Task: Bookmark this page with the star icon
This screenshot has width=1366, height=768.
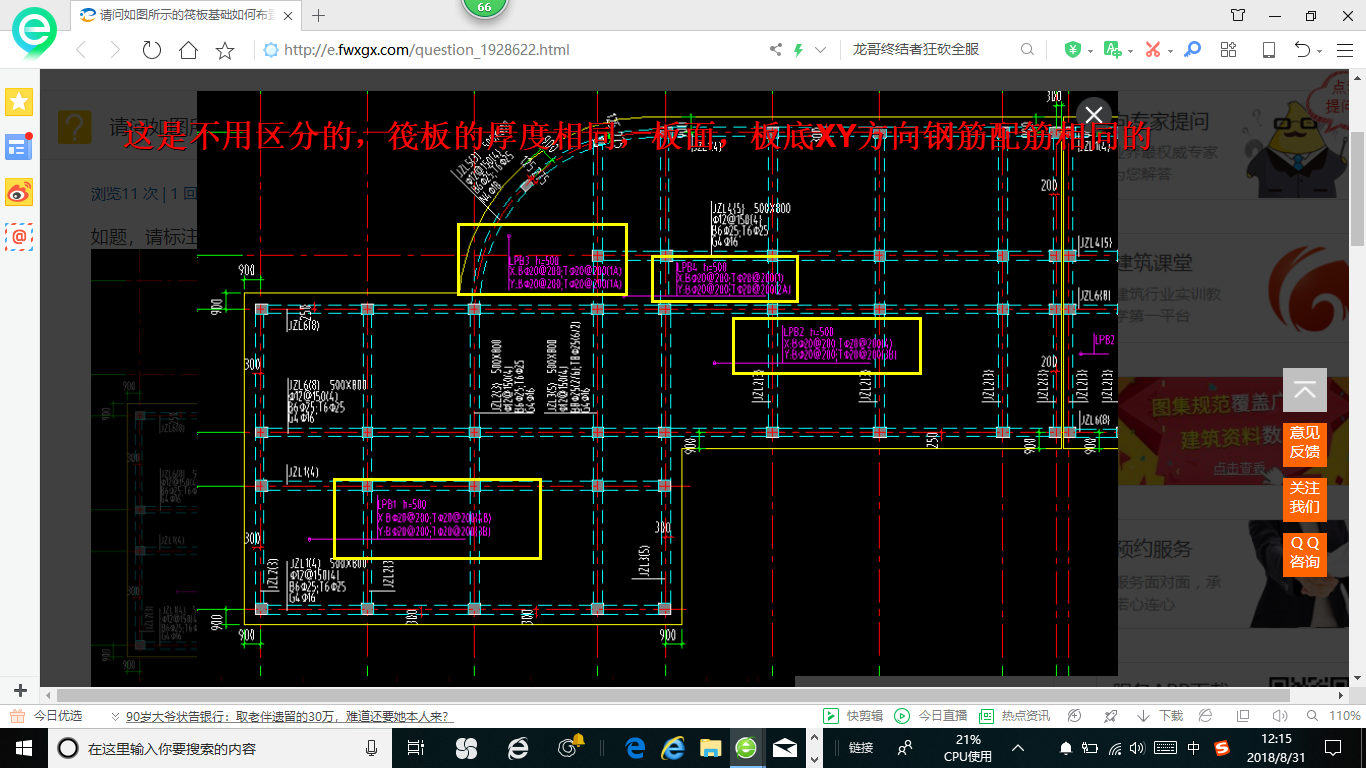Action: (225, 50)
